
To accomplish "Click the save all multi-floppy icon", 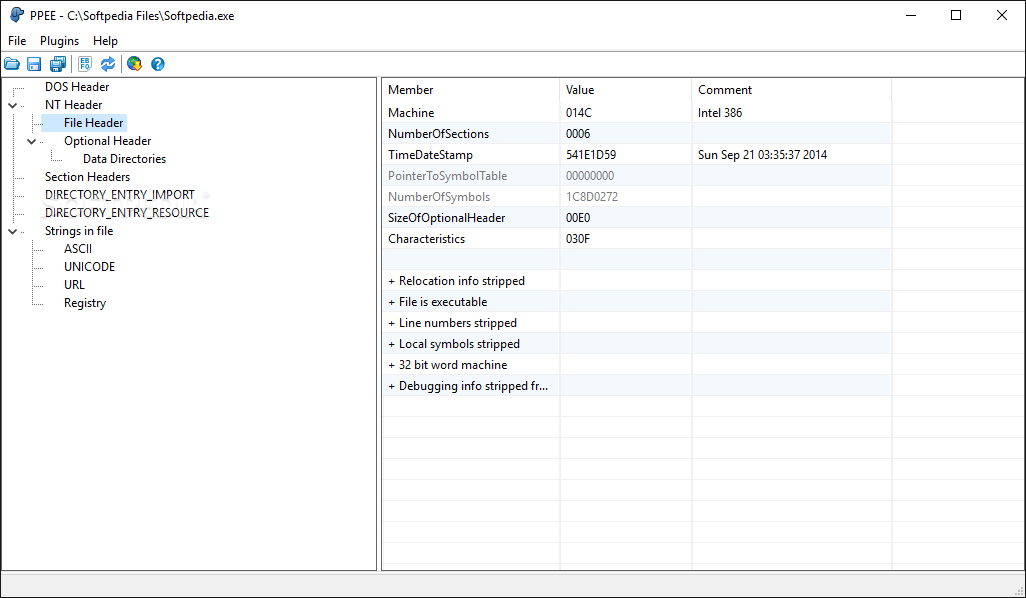I will (58, 64).
